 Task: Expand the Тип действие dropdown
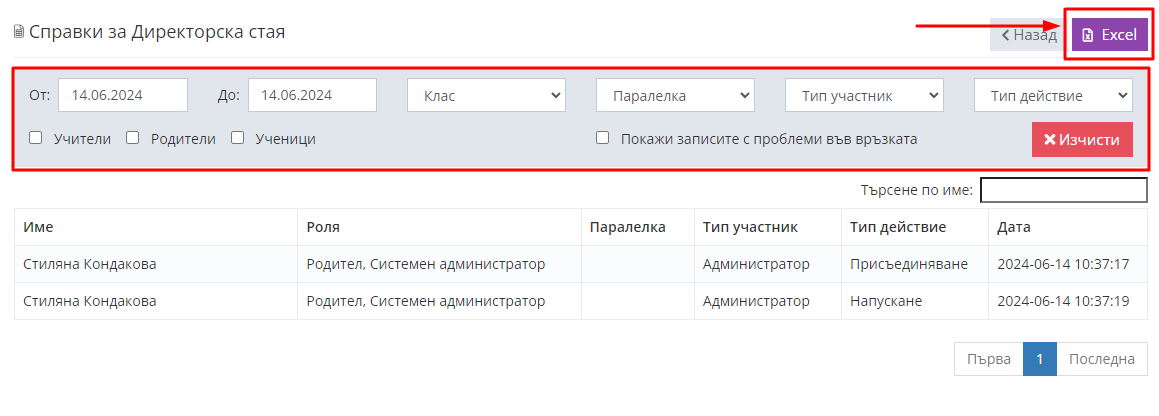tap(1053, 95)
